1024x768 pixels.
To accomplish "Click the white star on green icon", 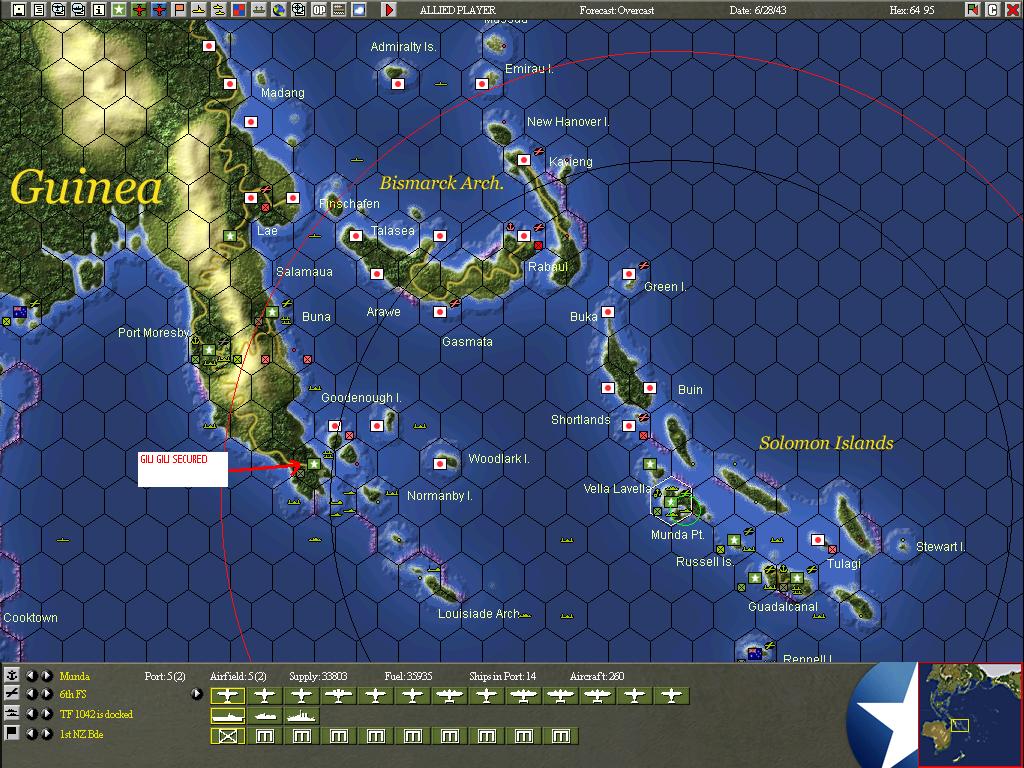I will (119, 10).
